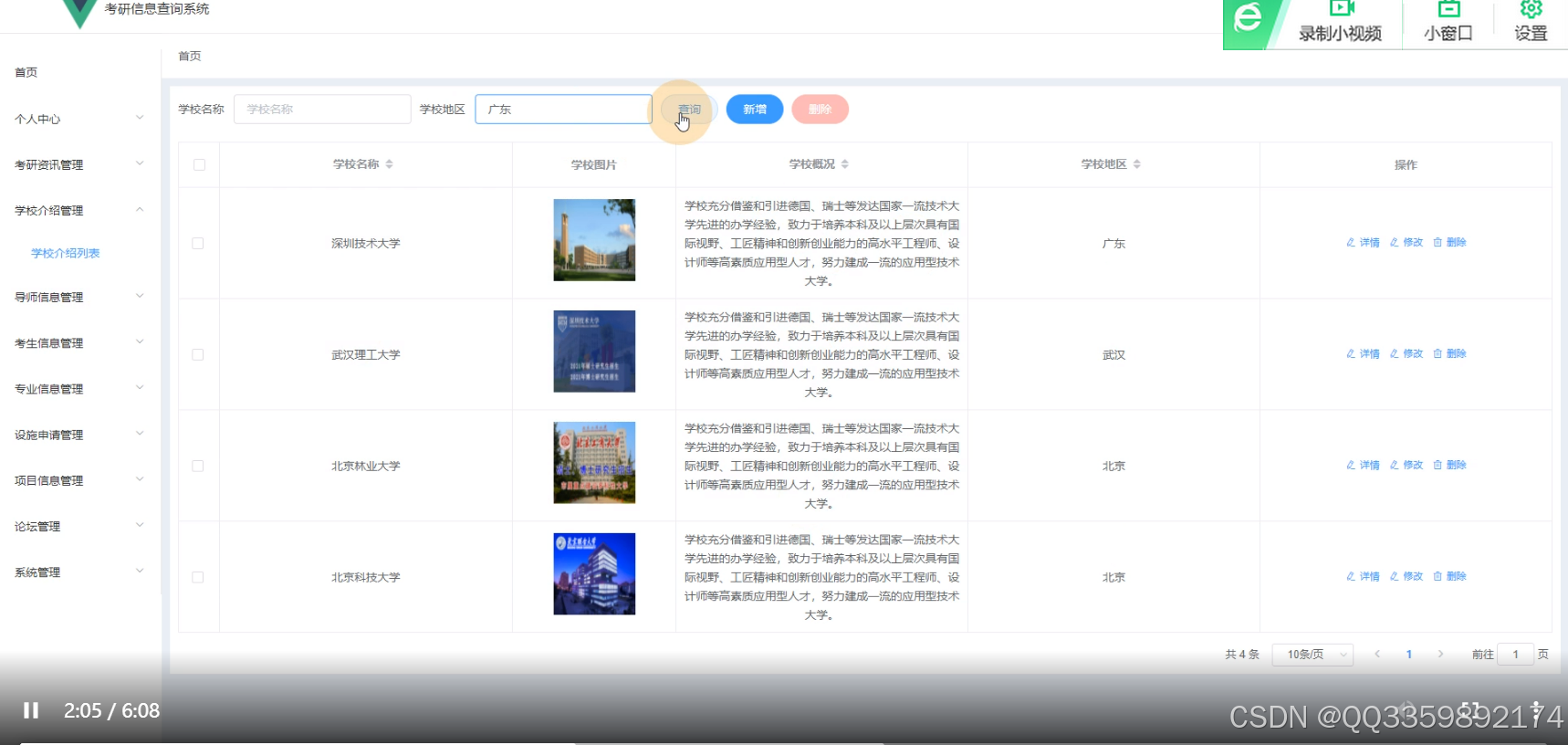The image size is (1568, 745).
Task: Click 删除 for 深圳技术大学 row
Action: pyautogui.click(x=1449, y=243)
